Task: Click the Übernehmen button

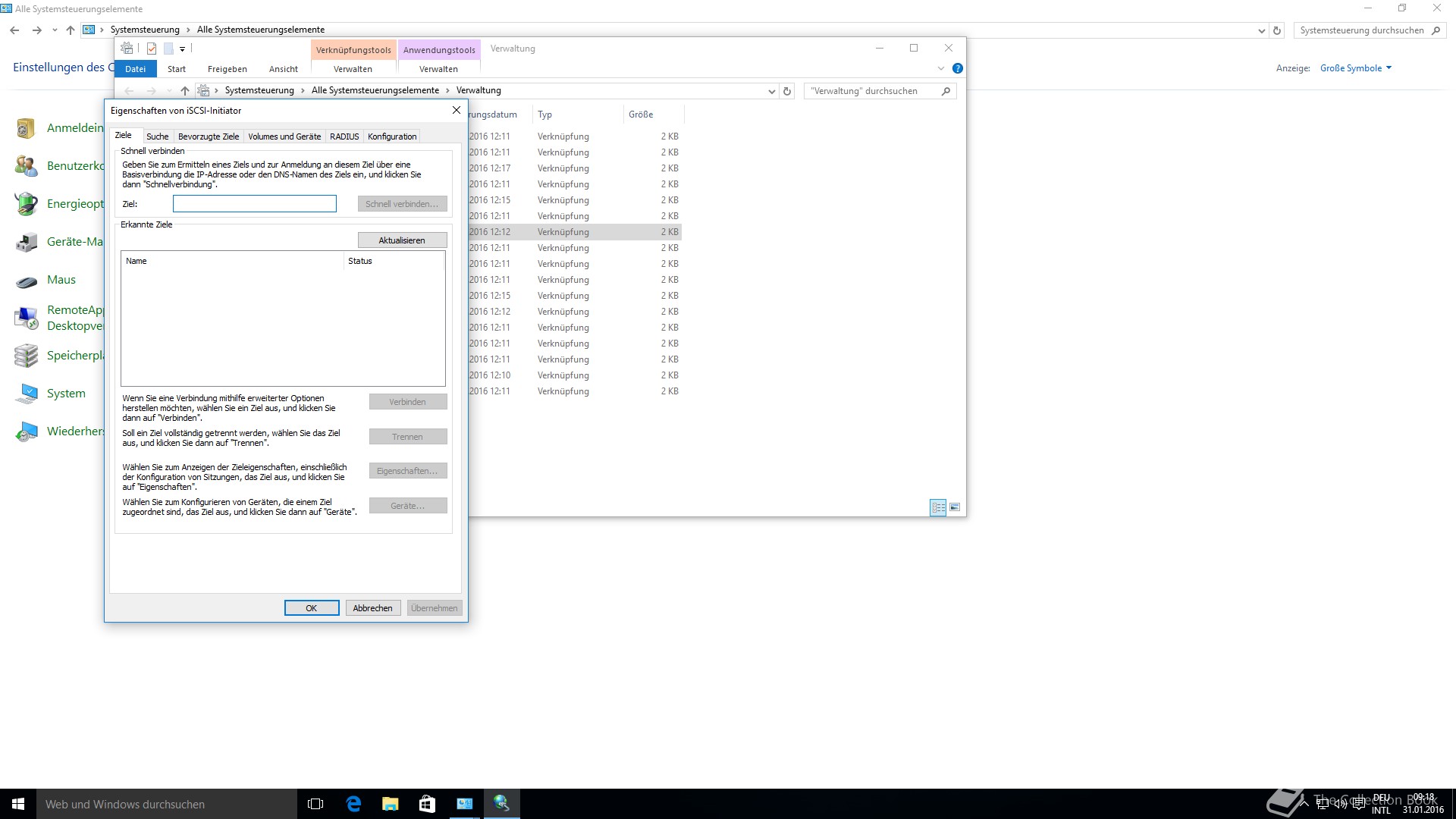Action: (435, 608)
